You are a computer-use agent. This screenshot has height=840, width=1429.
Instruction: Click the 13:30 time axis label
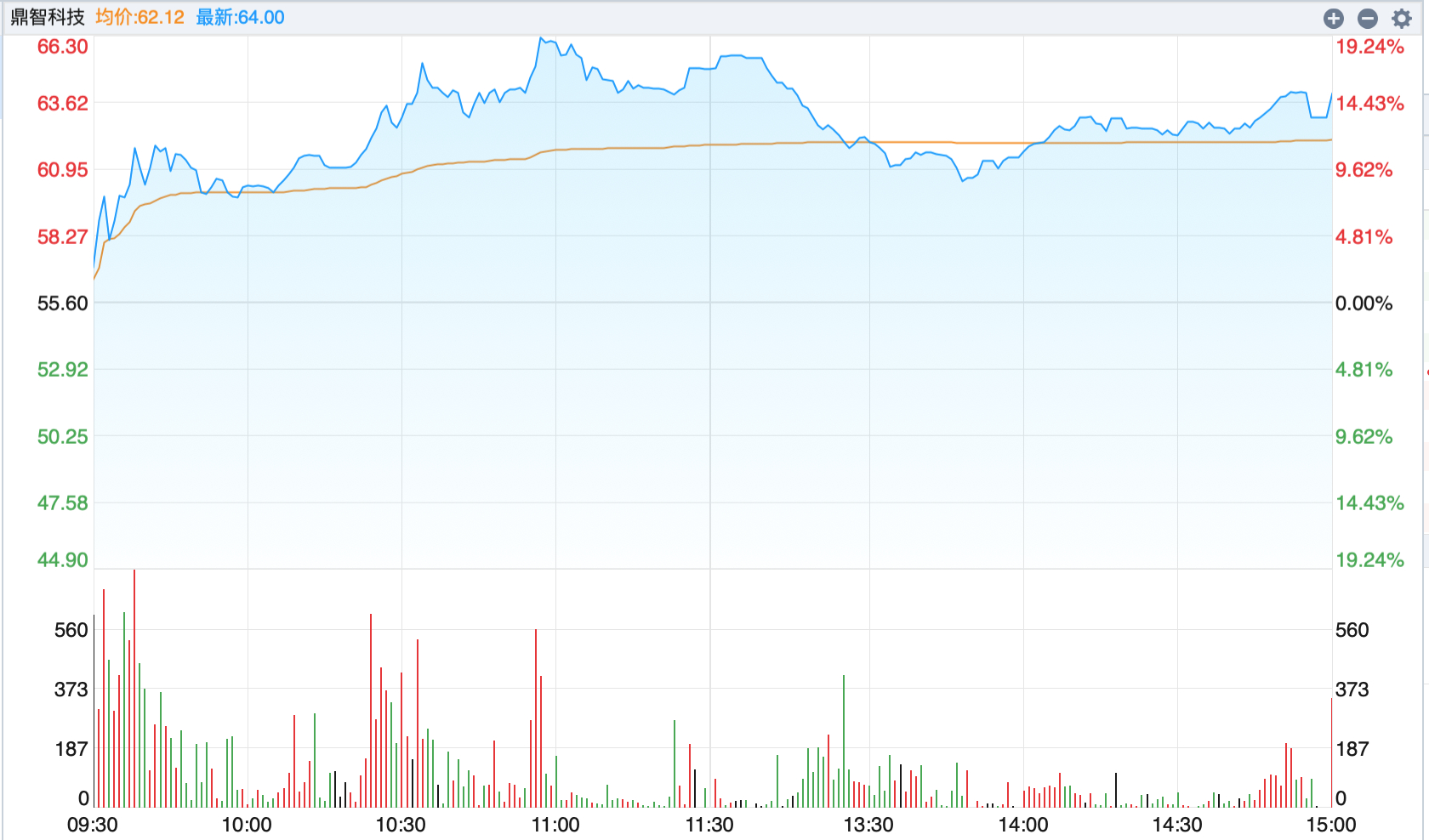point(868,825)
